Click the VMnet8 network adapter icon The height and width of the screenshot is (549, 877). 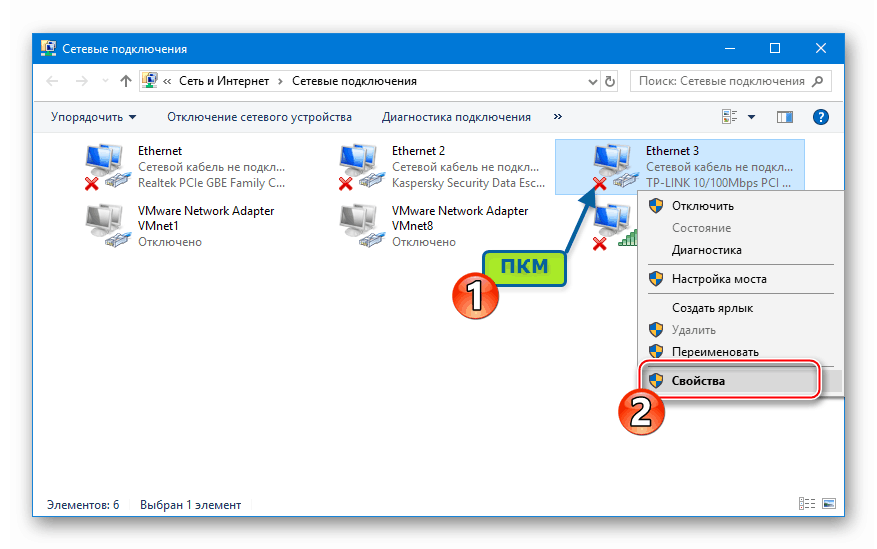coord(361,226)
